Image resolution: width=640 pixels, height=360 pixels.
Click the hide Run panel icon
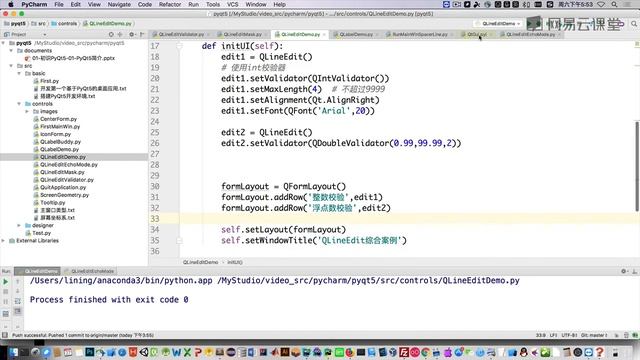coord(634,271)
